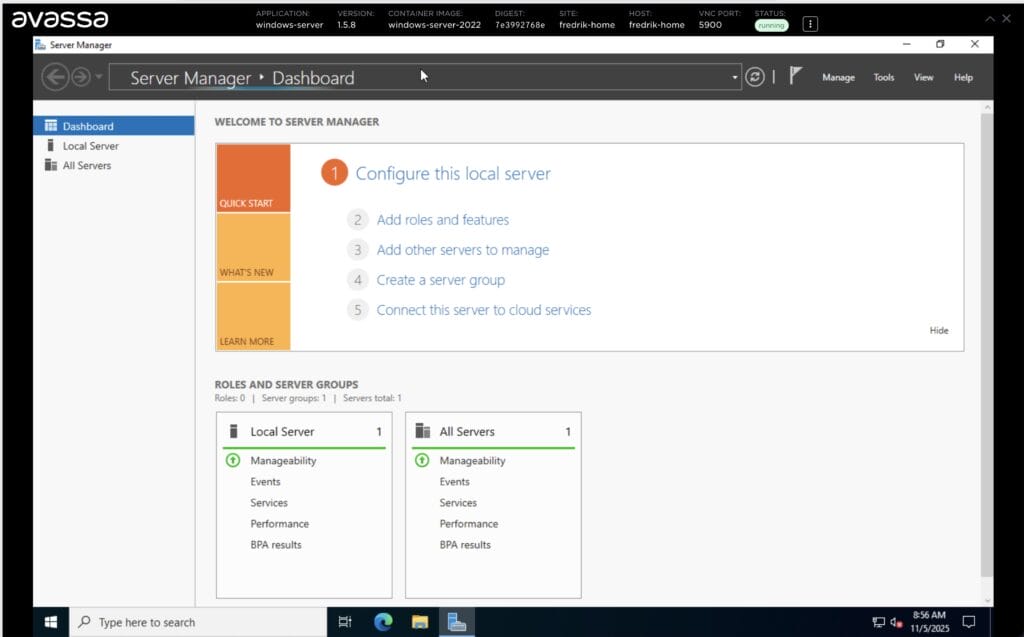Open the Tools menu
This screenshot has width=1024, height=637.
[884, 77]
